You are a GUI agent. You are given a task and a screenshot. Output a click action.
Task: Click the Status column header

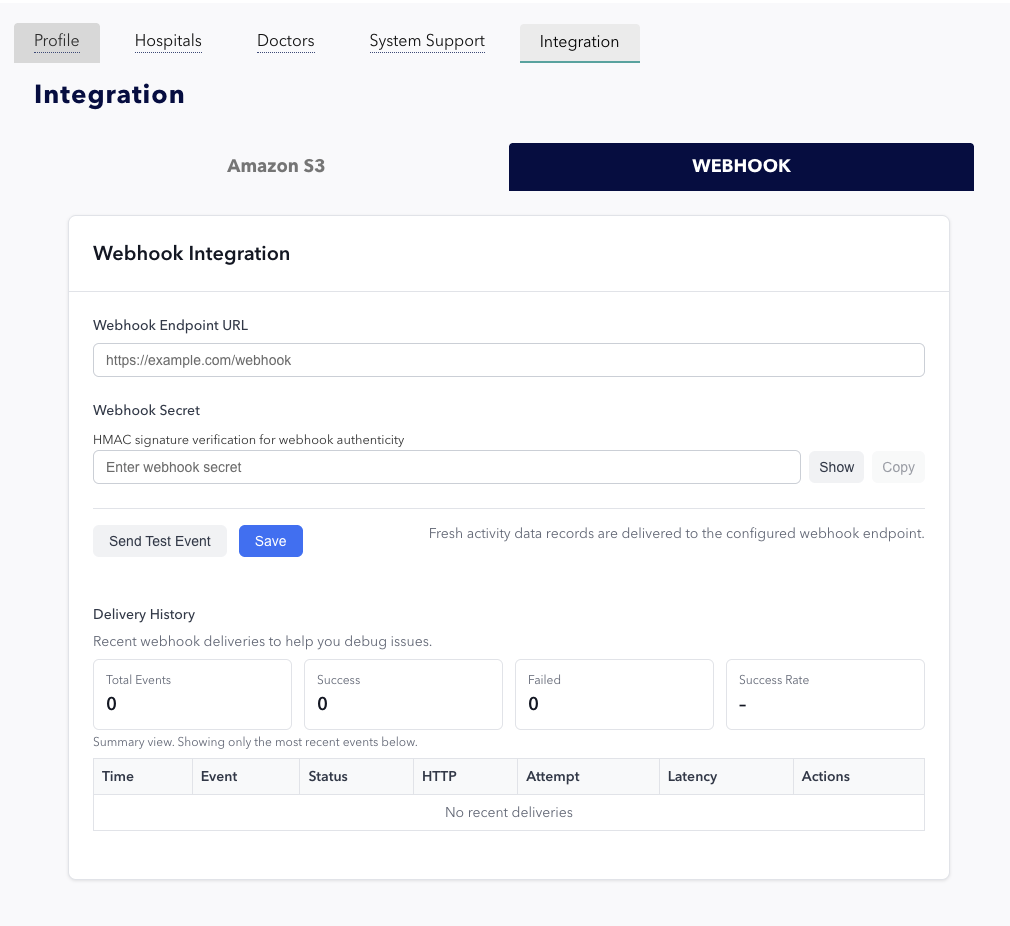coord(328,776)
